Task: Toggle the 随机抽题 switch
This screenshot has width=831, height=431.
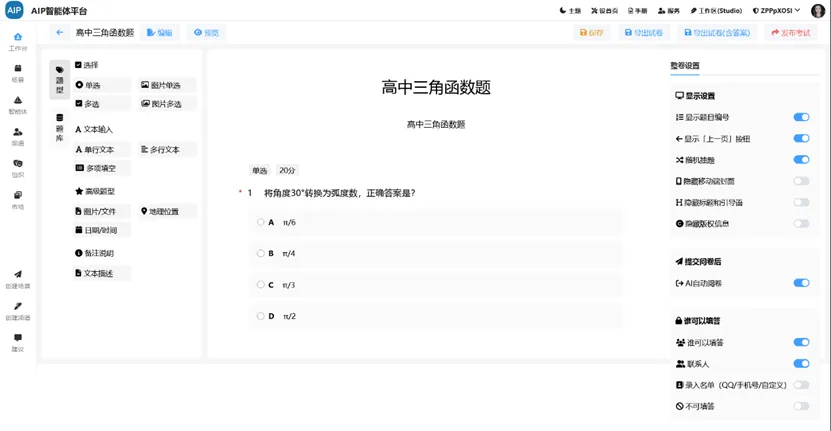Action: tap(801, 160)
